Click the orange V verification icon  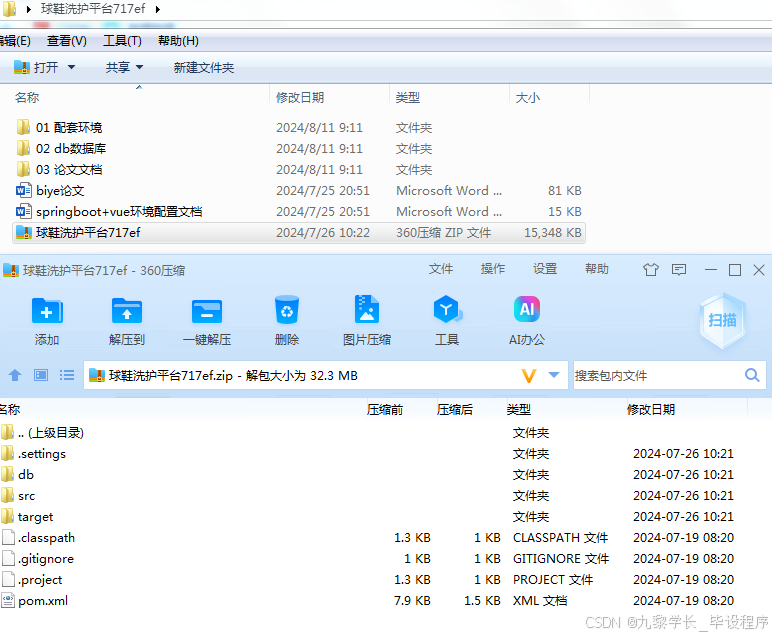point(529,376)
